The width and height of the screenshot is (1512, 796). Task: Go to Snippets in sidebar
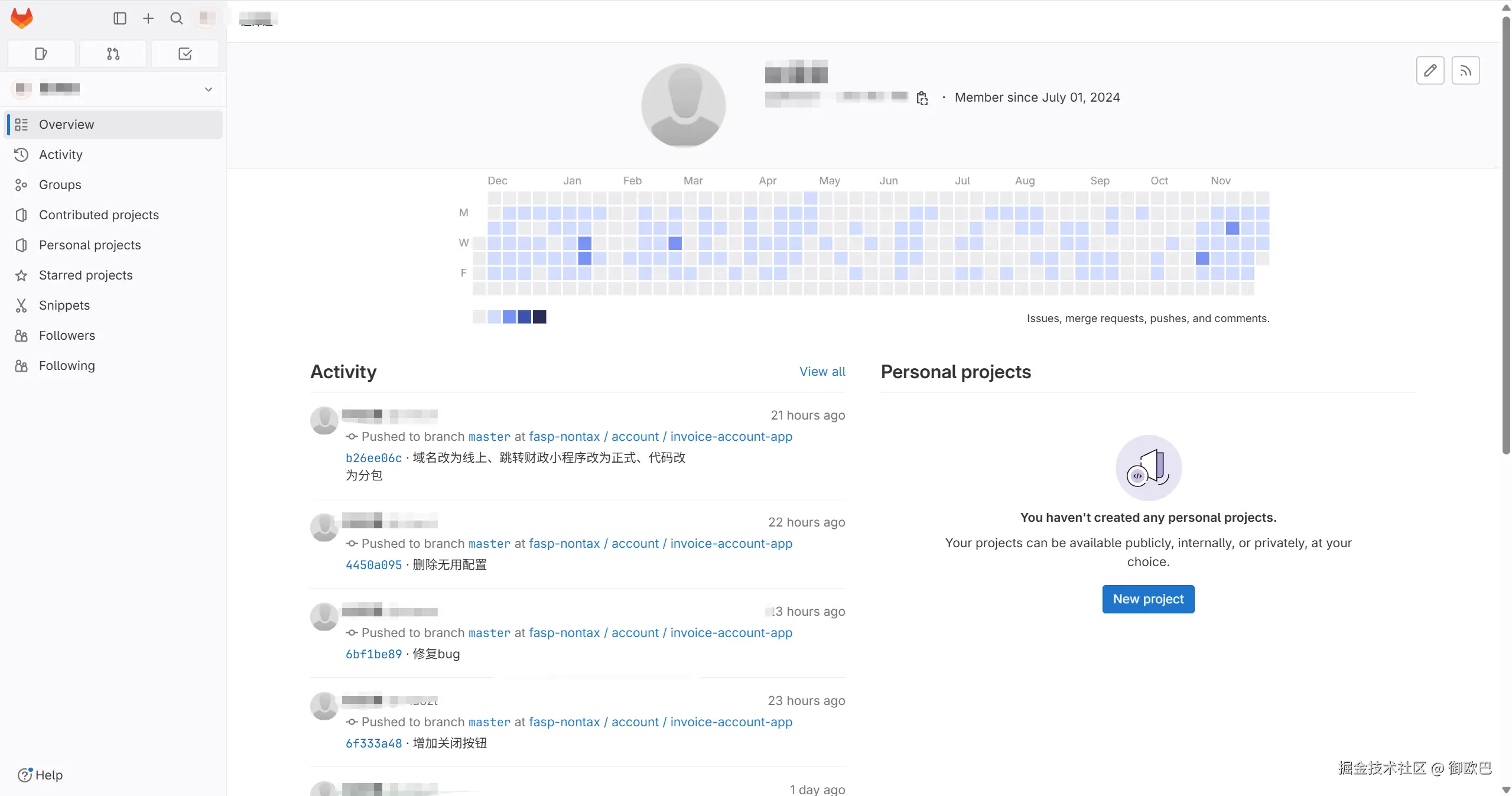(x=64, y=306)
